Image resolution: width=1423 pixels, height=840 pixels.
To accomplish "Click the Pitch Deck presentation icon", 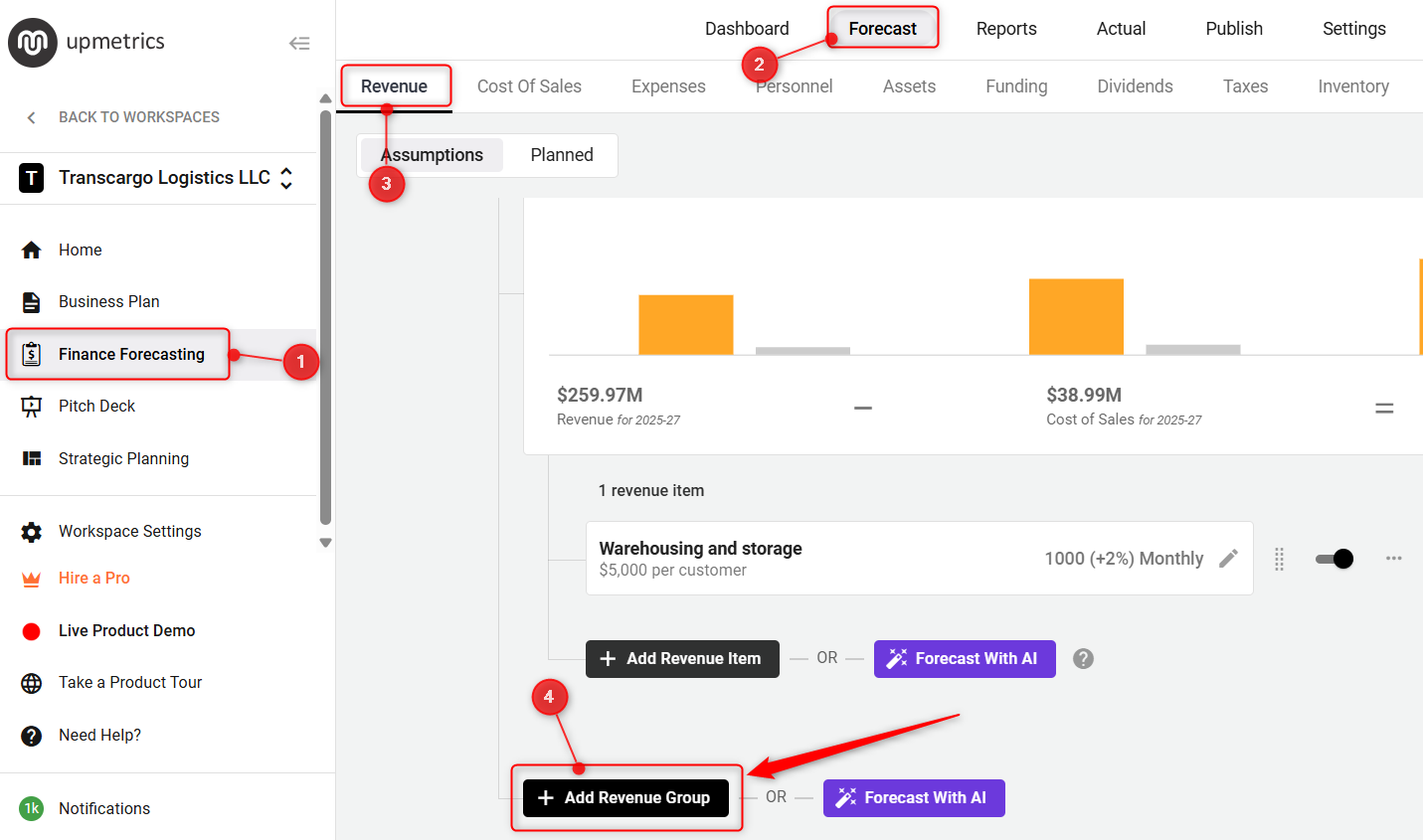I will pyautogui.click(x=32, y=406).
